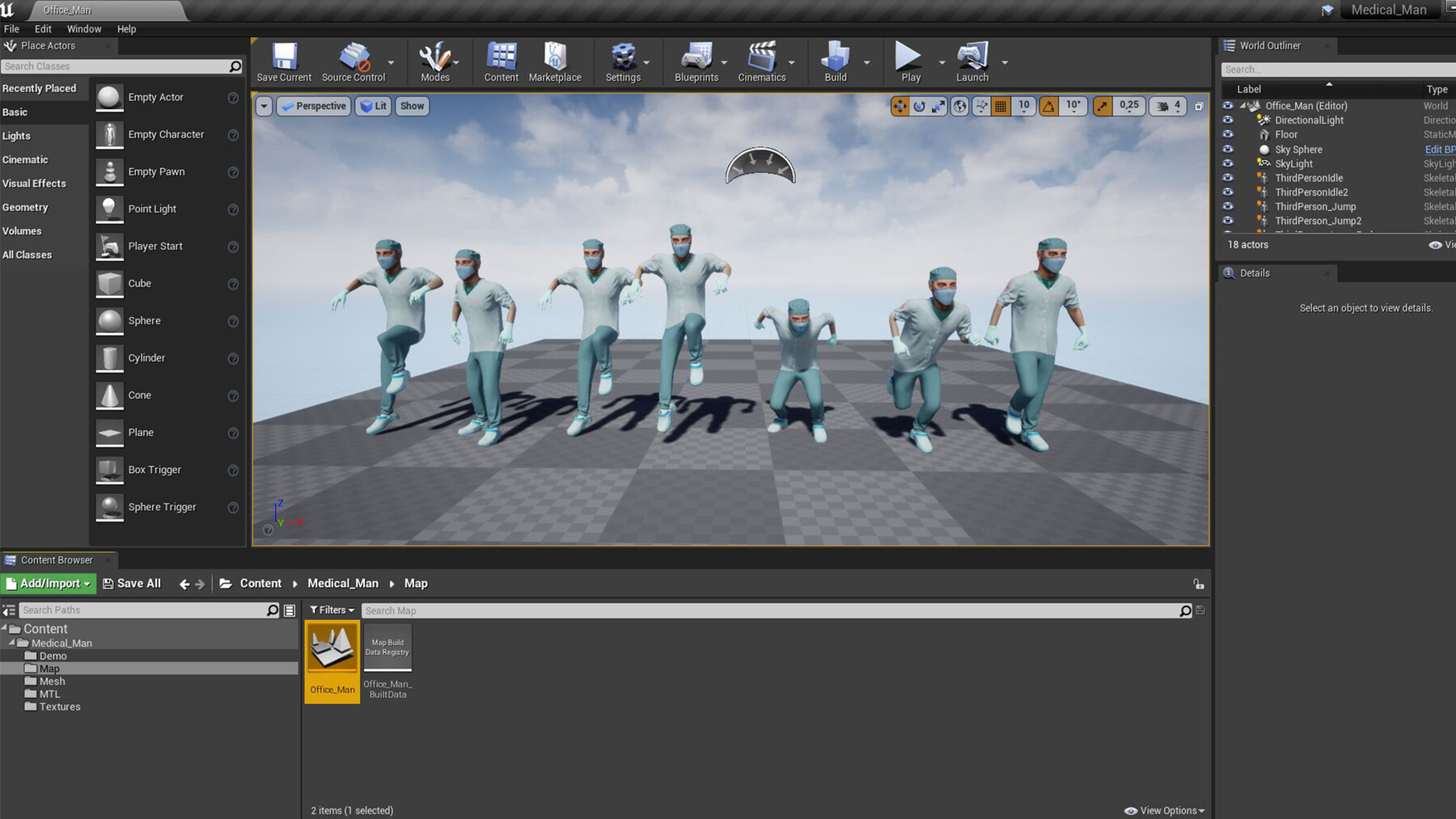The image size is (1456, 819).
Task: Hide the SkyLight in the World Outliner
Action: point(1228,163)
